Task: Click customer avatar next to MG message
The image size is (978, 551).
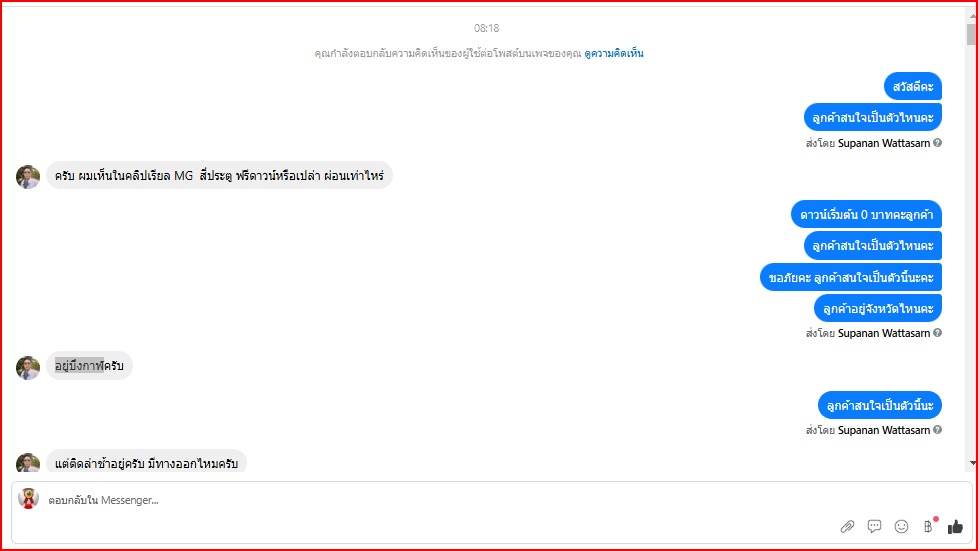Action: [27, 177]
